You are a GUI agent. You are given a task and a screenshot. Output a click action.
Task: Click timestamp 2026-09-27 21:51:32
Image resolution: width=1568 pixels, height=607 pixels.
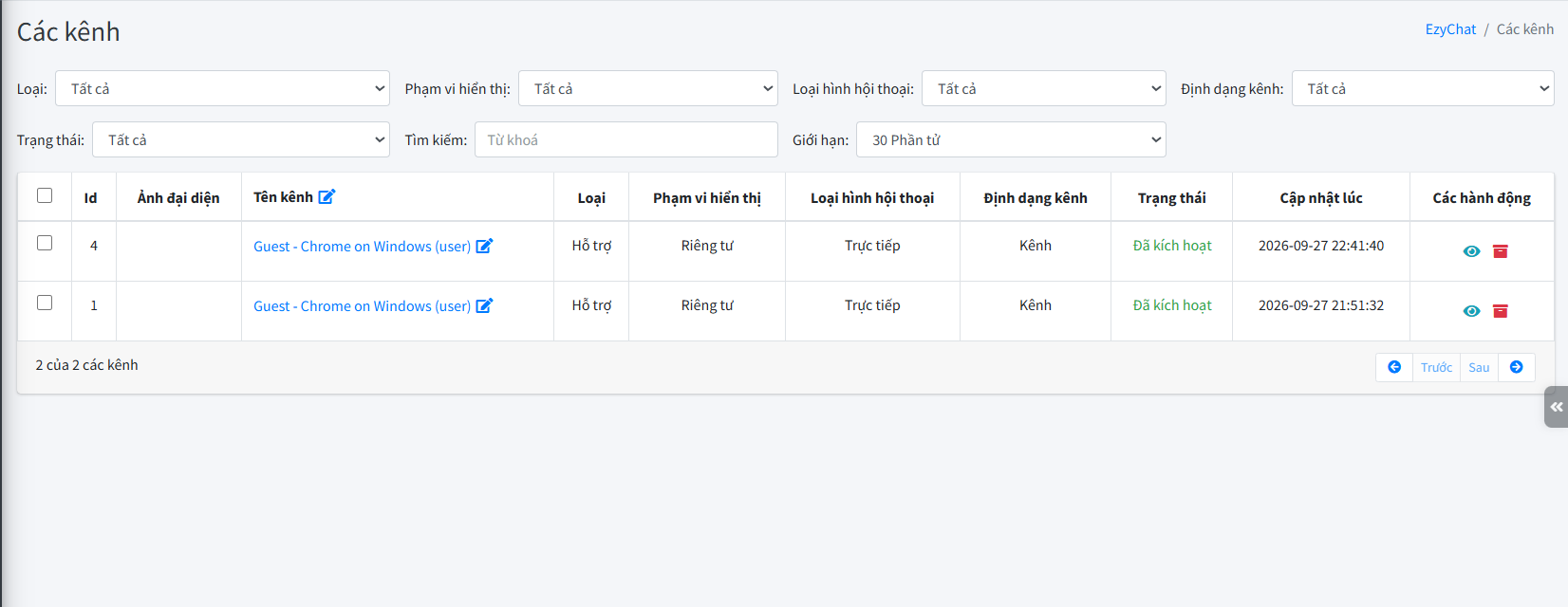tap(1321, 305)
